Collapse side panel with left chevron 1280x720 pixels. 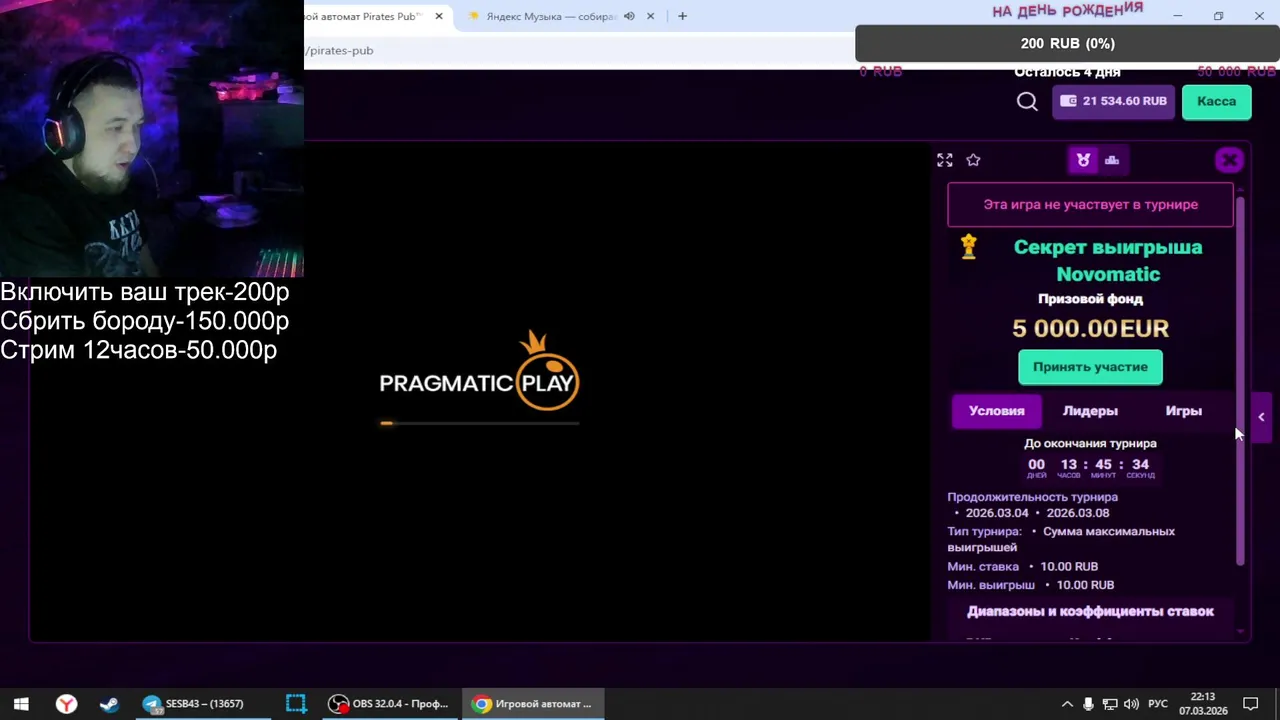pyautogui.click(x=1261, y=417)
